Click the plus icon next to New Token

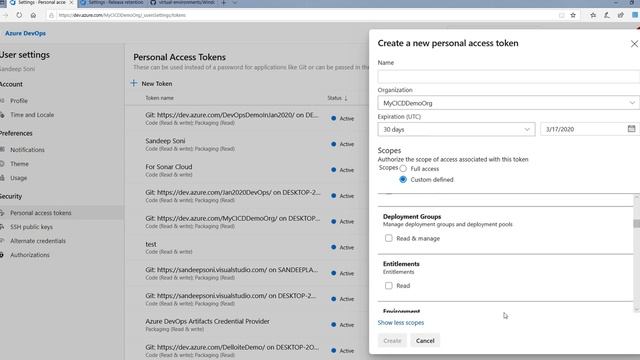tap(133, 83)
